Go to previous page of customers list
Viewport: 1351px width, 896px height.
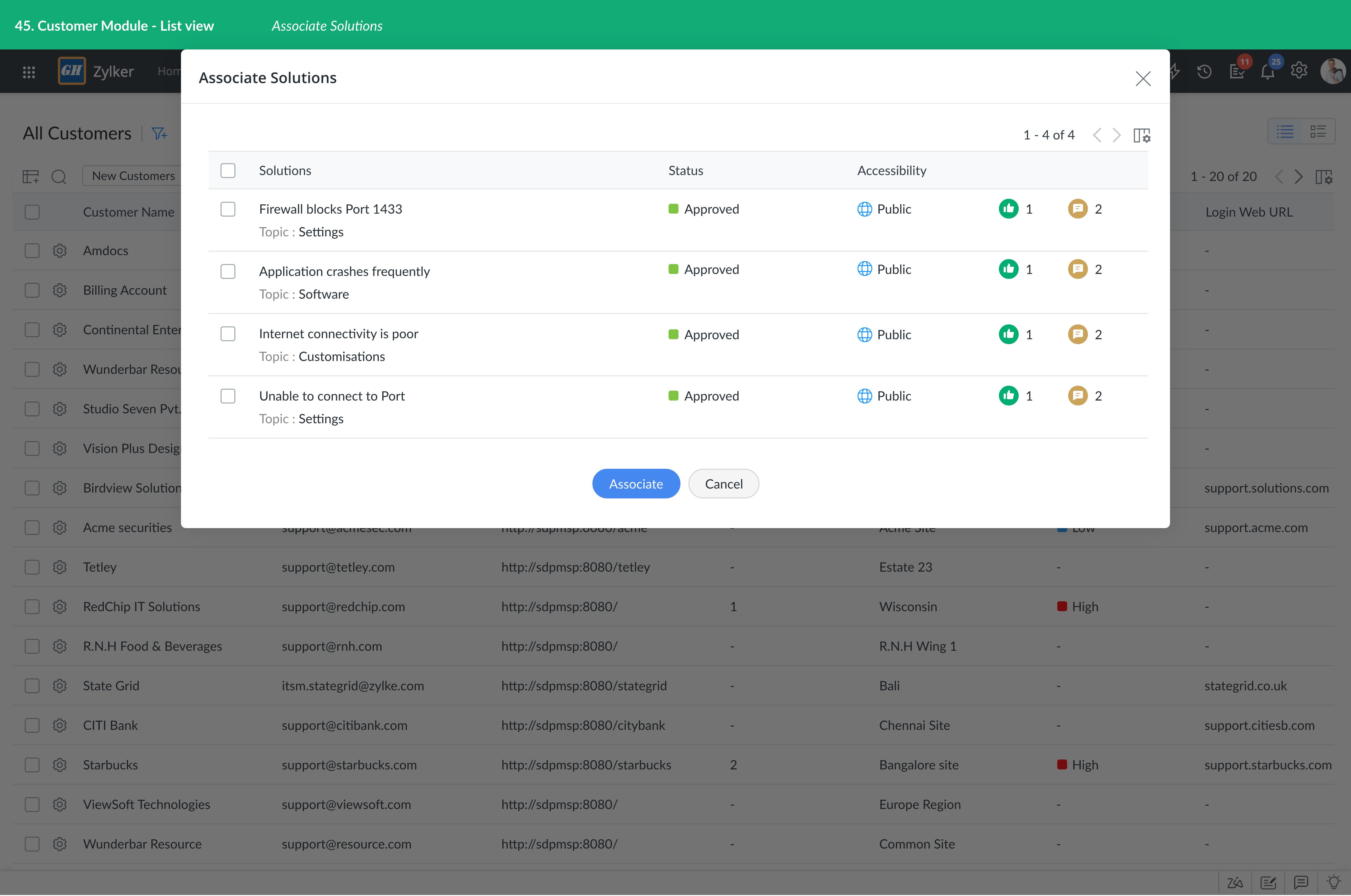coord(1280,177)
